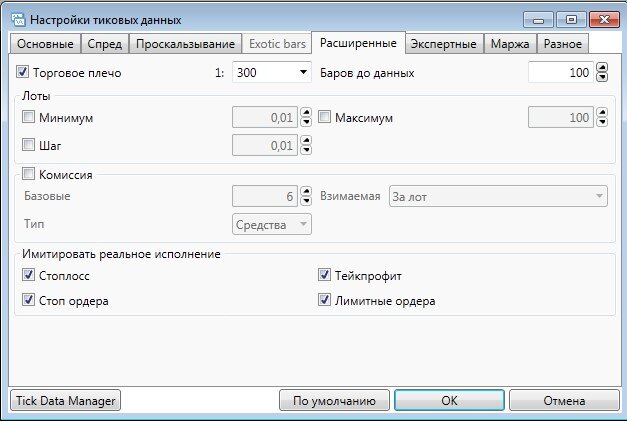Uncheck the Лимитные ордера checkbox
Image resolution: width=627 pixels, height=422 pixels.
(324, 300)
